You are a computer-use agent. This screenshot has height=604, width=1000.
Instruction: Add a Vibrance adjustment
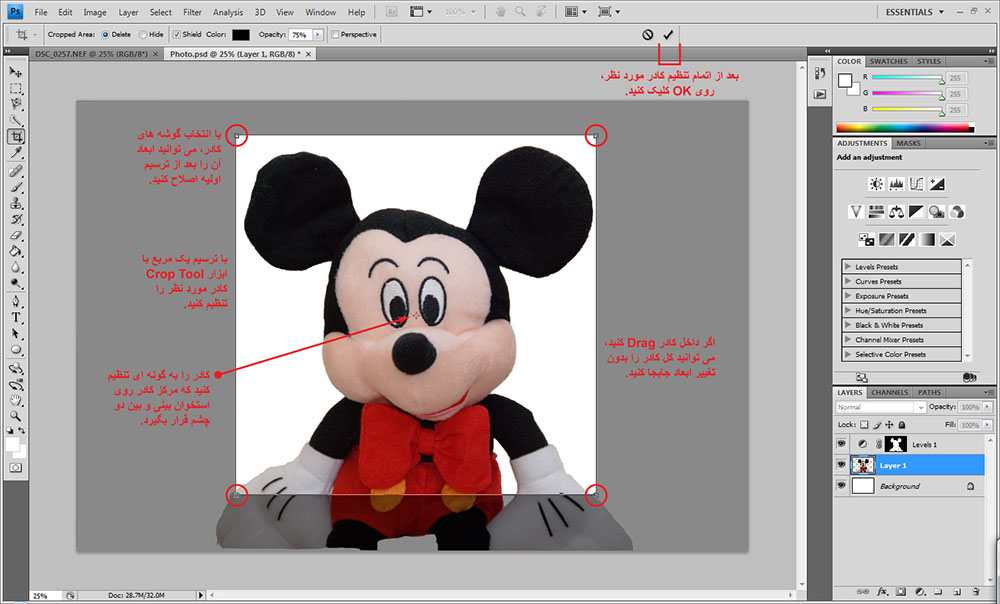tap(856, 212)
